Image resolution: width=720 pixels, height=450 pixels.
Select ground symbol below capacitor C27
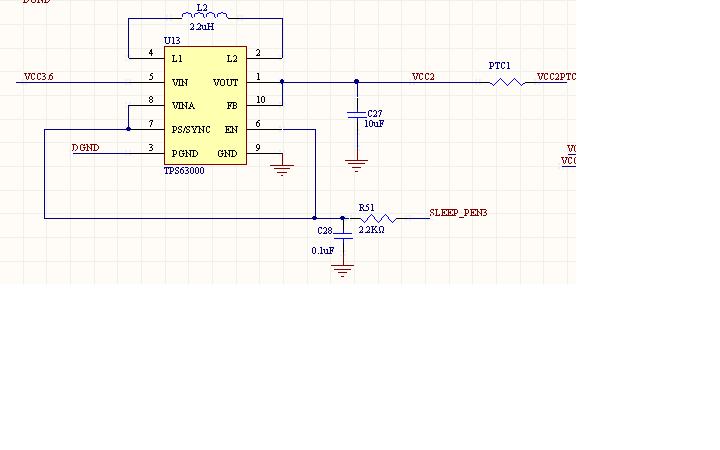click(x=356, y=165)
